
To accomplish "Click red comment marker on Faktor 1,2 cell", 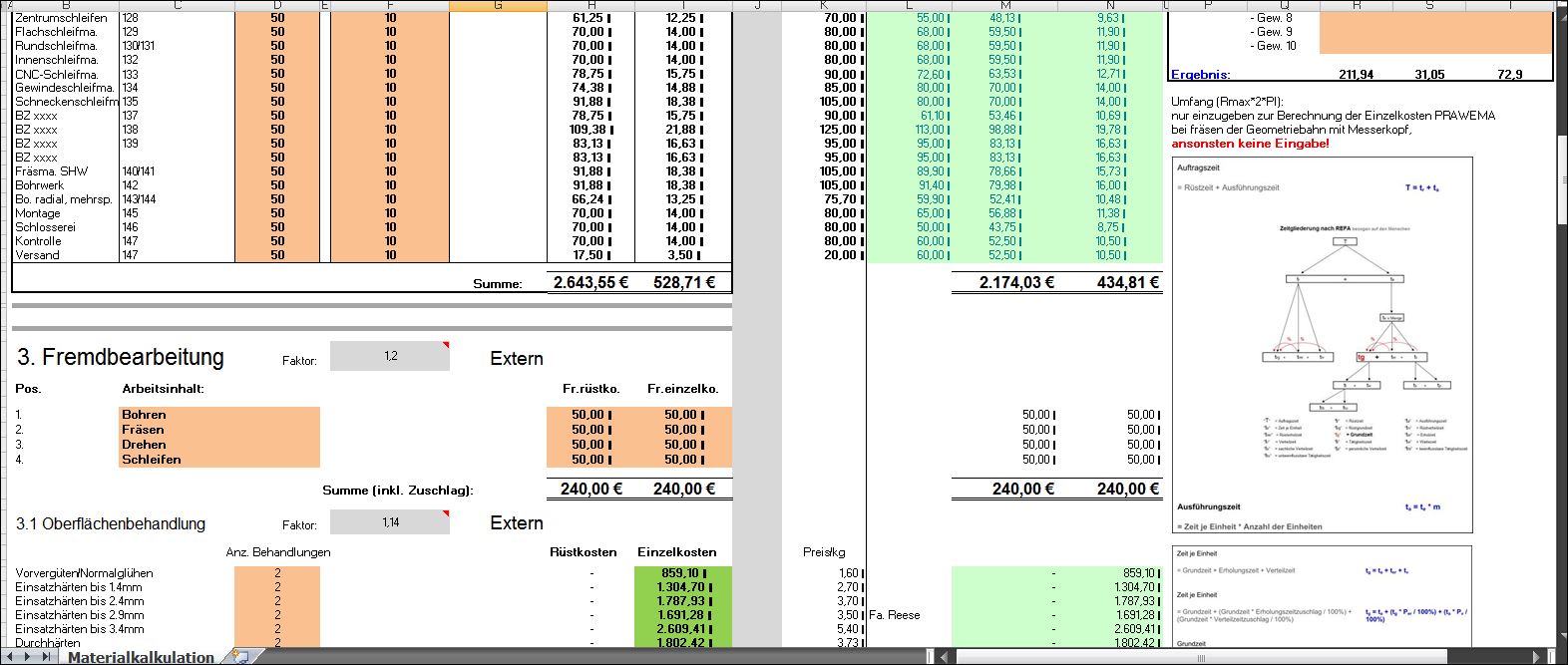I will [x=446, y=345].
